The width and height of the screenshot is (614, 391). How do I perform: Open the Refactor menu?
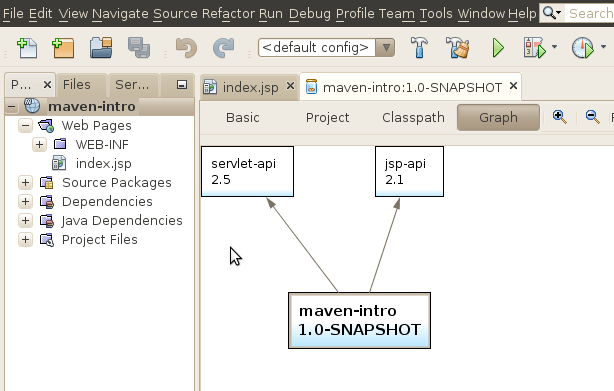[x=229, y=13]
